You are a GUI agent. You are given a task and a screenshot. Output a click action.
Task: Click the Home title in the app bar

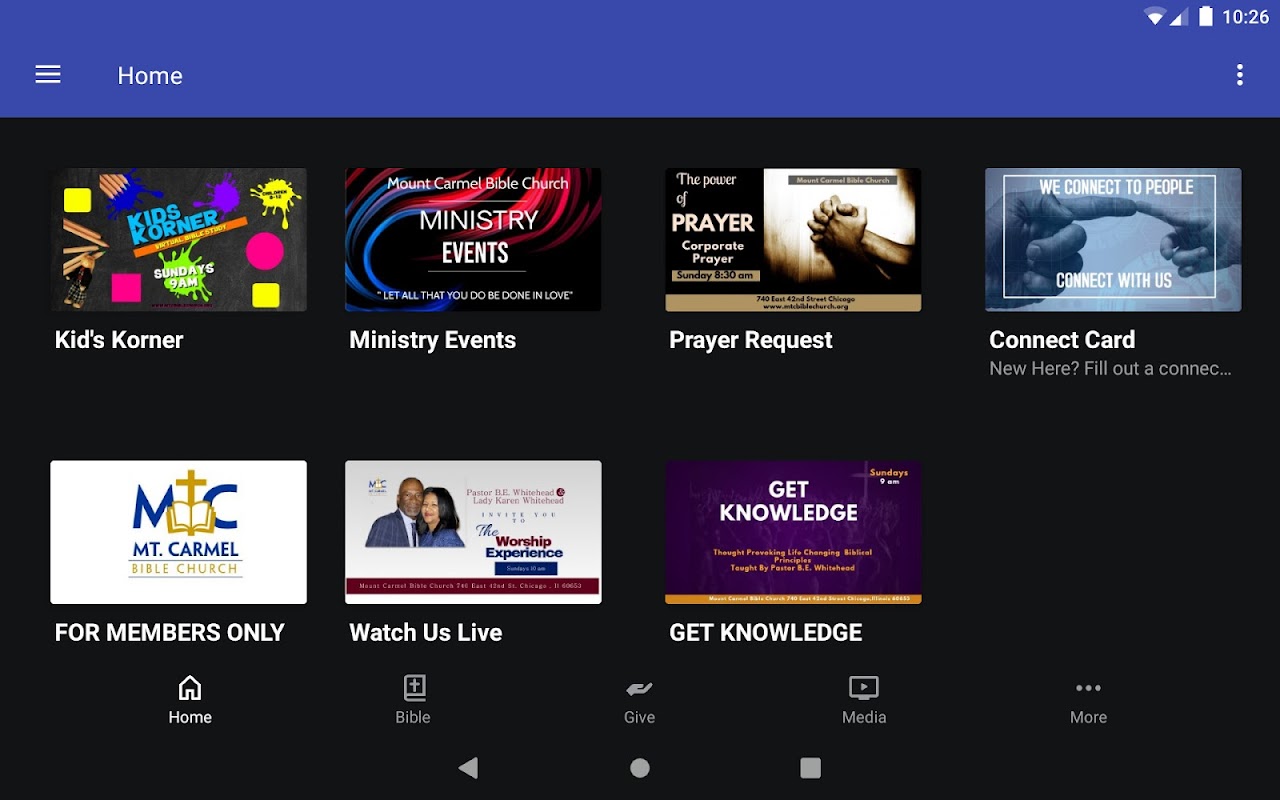click(150, 76)
